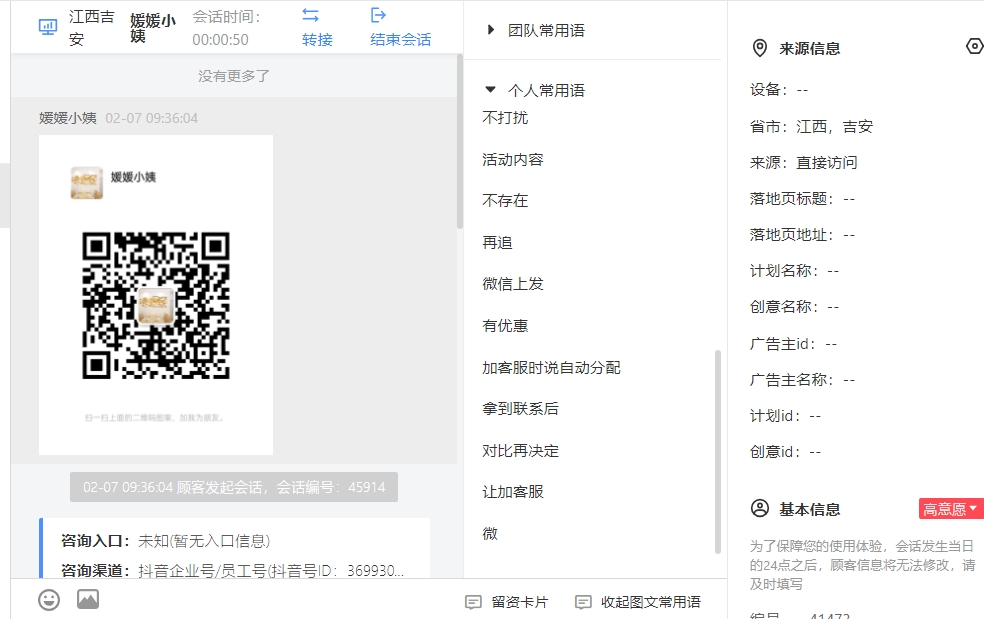Click the 基本信息 section heading
This screenshot has width=984, height=619.
[810, 509]
